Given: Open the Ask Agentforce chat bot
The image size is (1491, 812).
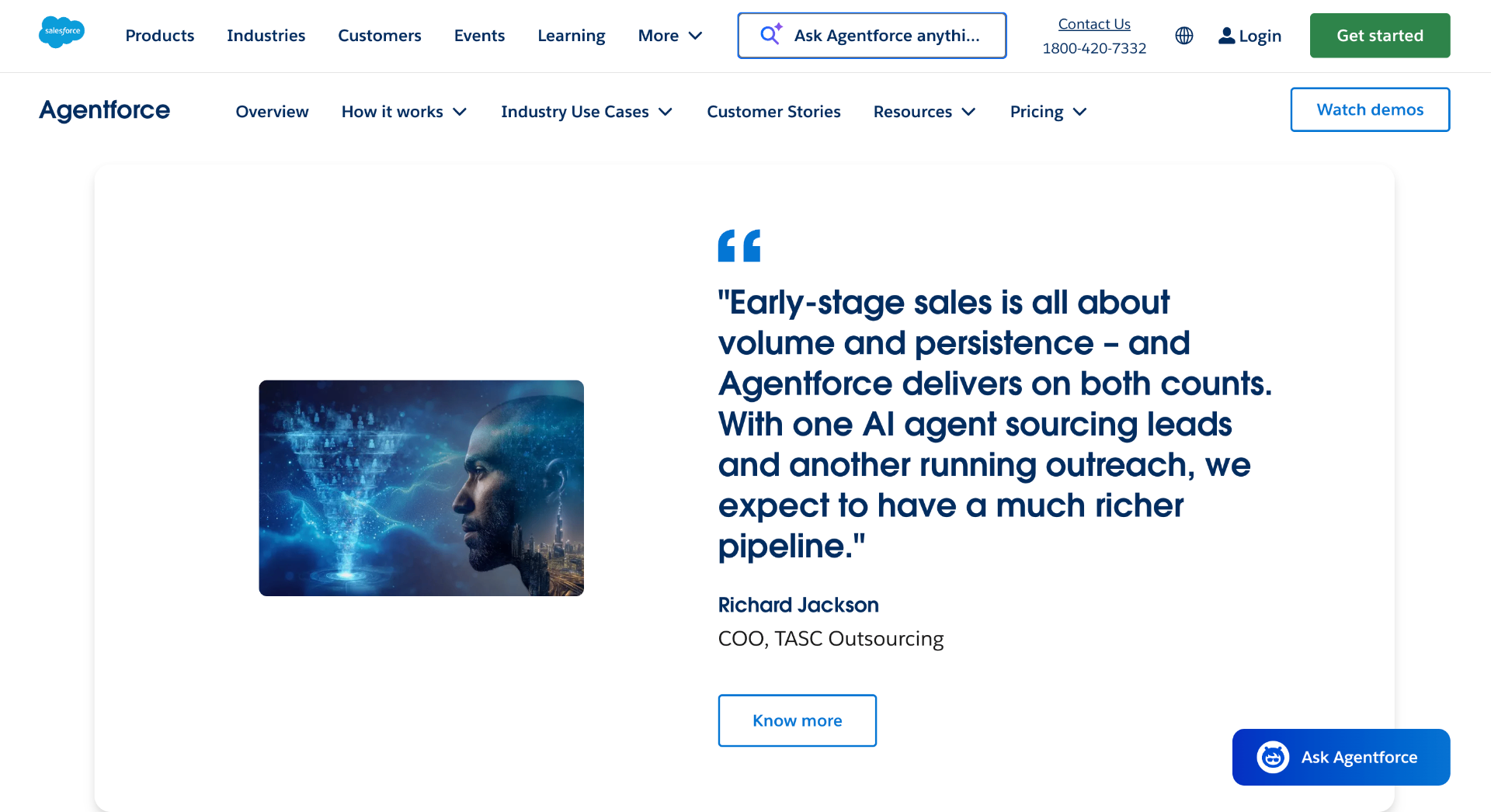Looking at the screenshot, I should [1340, 757].
